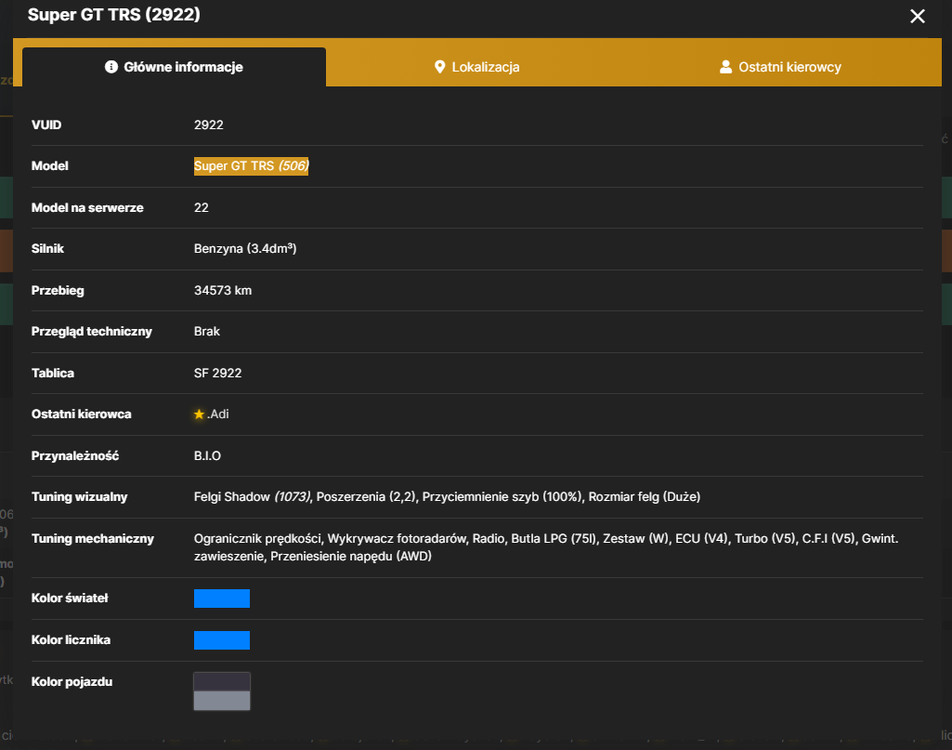The height and width of the screenshot is (750, 952).
Task: Click the Model na serwerze value 22
Action: click(201, 208)
